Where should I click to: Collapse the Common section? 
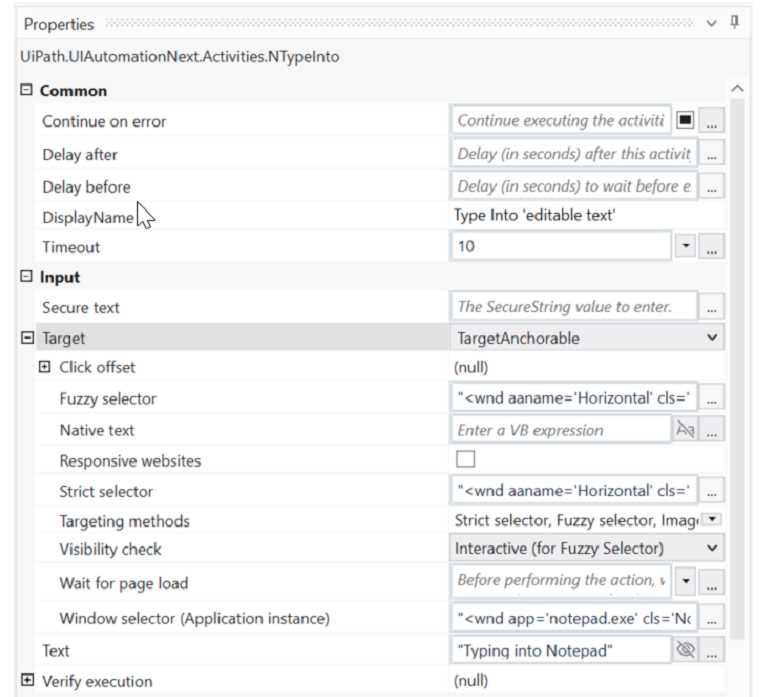(x=27, y=90)
